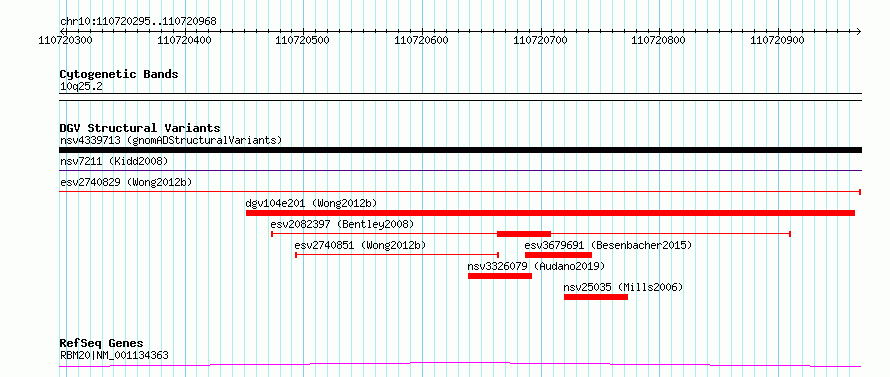Open the RBM20|NM_001134363 gene label
The height and width of the screenshot is (377, 890).
tap(114, 355)
